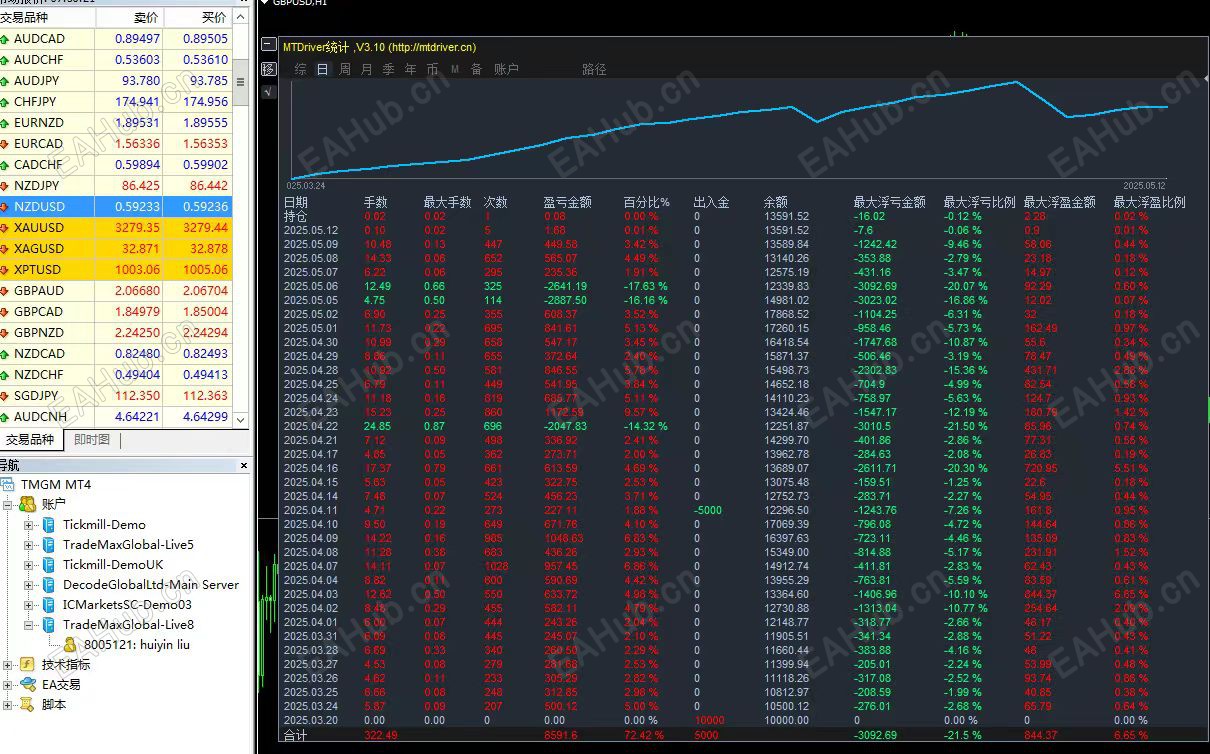Click the XAUUSD down-arrow icon
This screenshot has height=754, width=1210.
click(x=5, y=228)
